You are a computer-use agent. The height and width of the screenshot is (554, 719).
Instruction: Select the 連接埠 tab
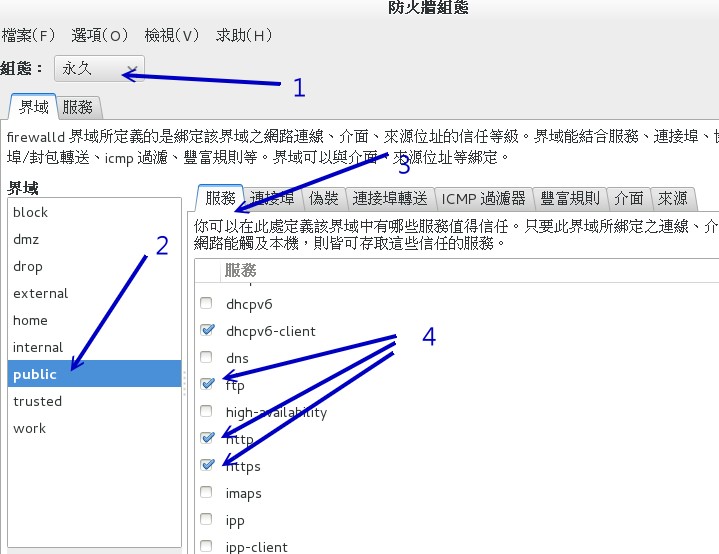click(272, 198)
